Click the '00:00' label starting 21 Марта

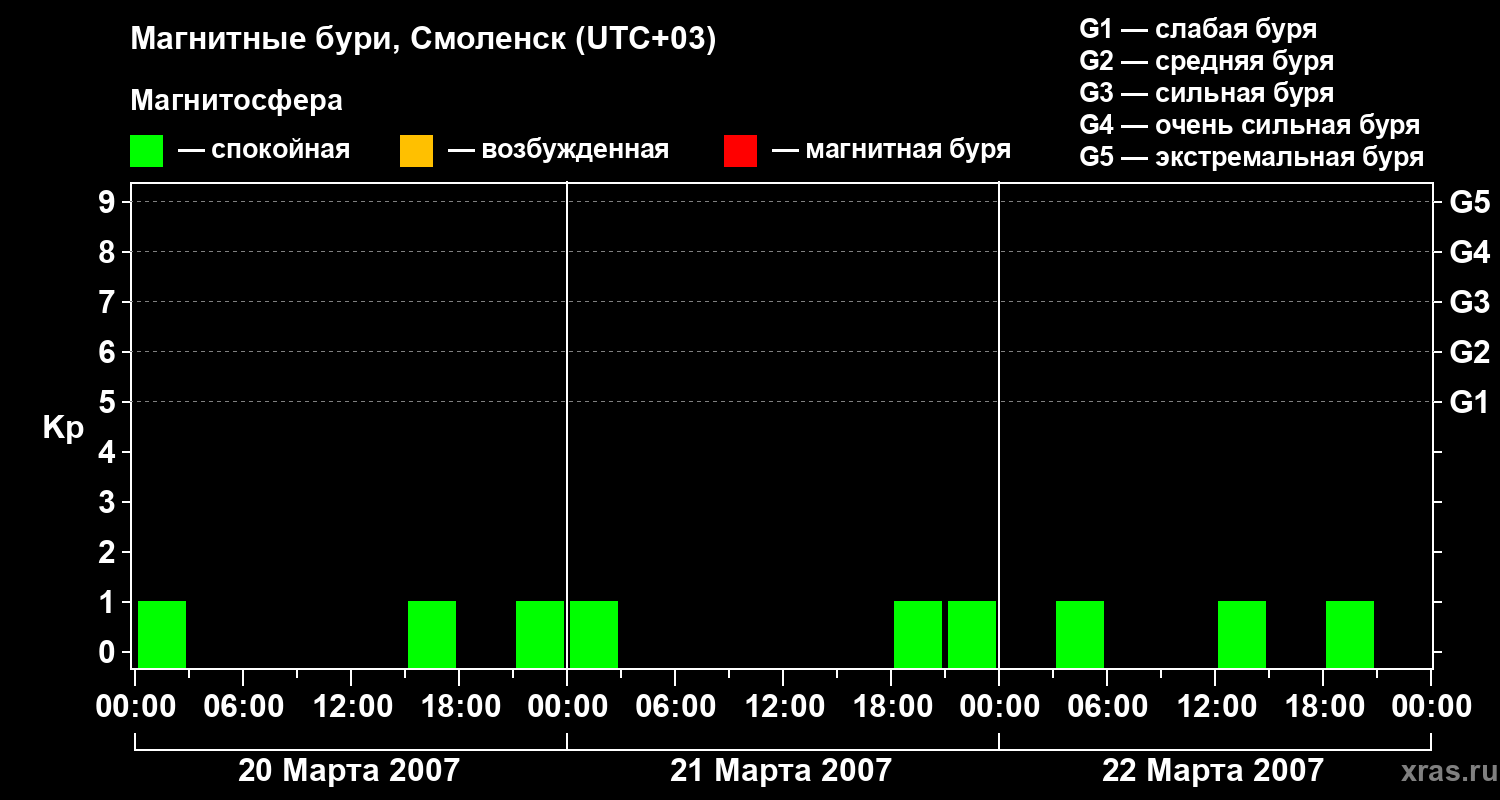(x=567, y=707)
